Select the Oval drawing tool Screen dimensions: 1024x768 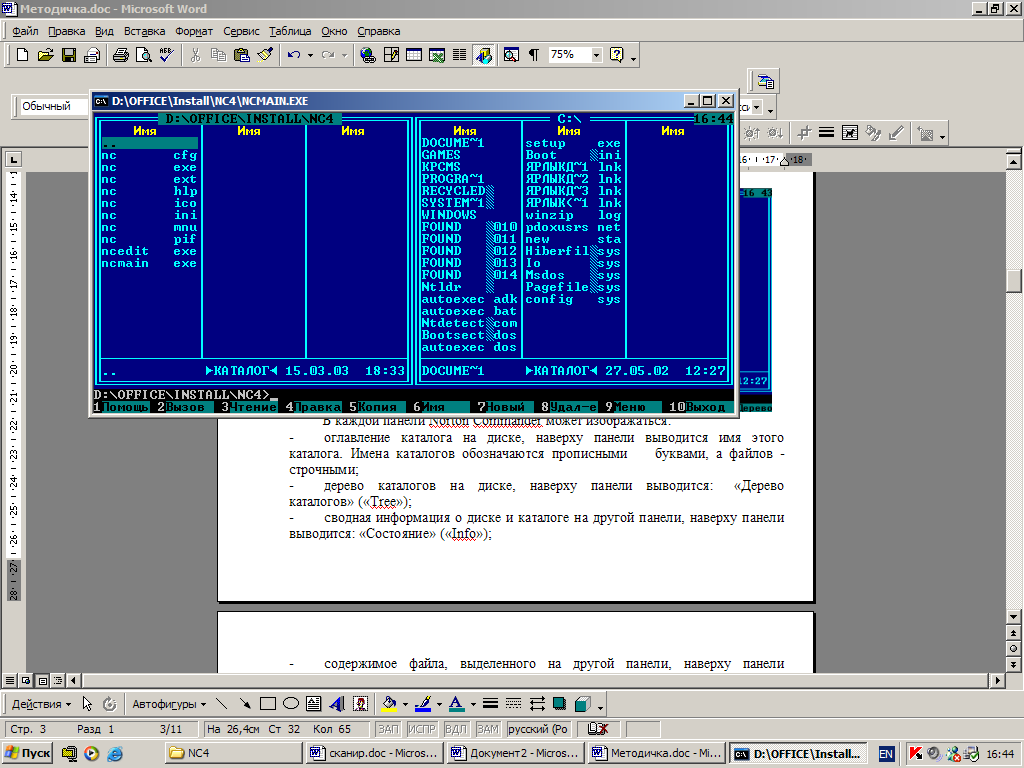click(291, 704)
